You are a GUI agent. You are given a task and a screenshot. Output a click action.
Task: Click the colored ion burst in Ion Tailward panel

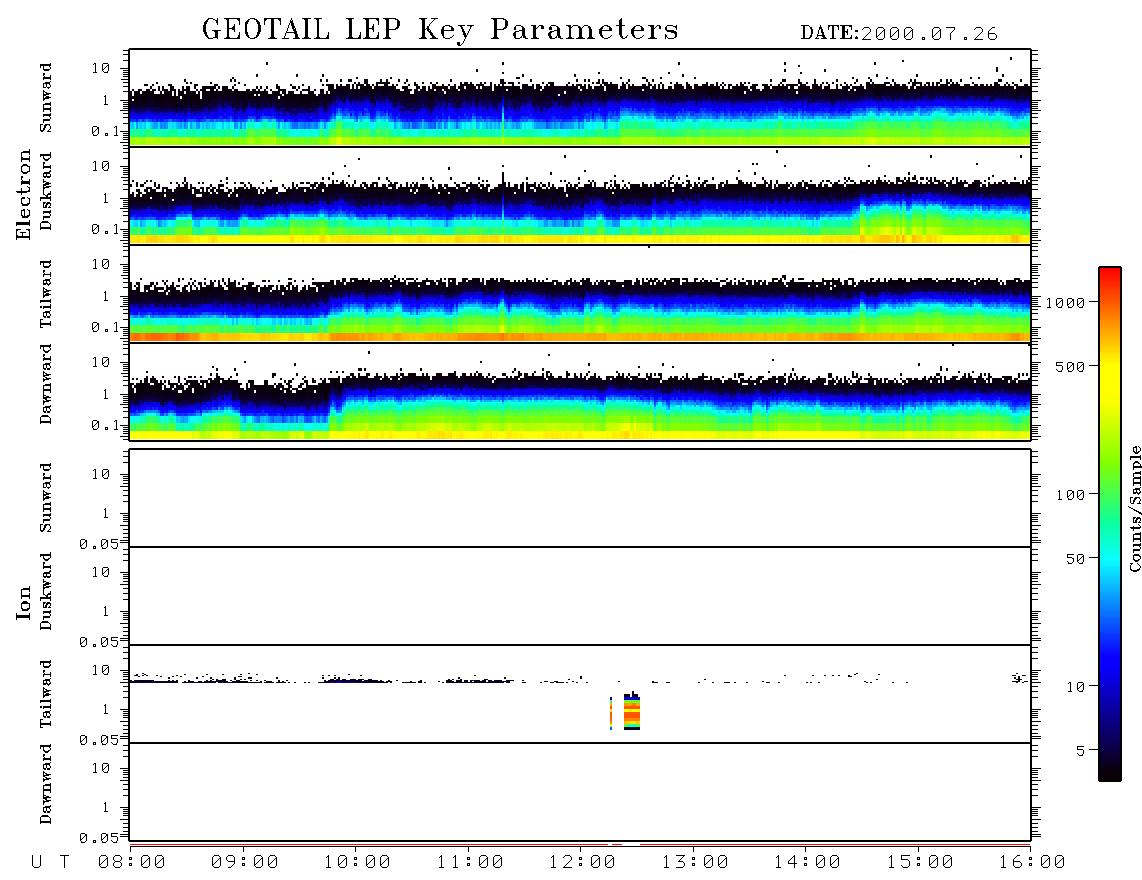click(631, 712)
